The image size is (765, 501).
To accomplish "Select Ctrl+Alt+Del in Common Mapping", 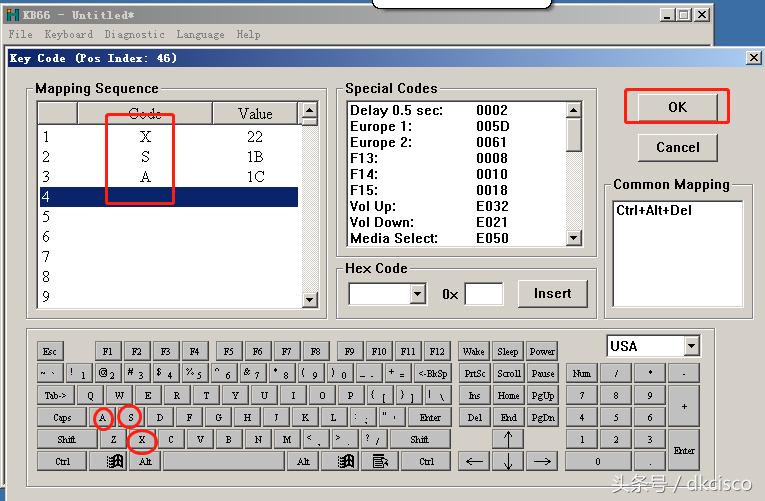I will (x=655, y=211).
